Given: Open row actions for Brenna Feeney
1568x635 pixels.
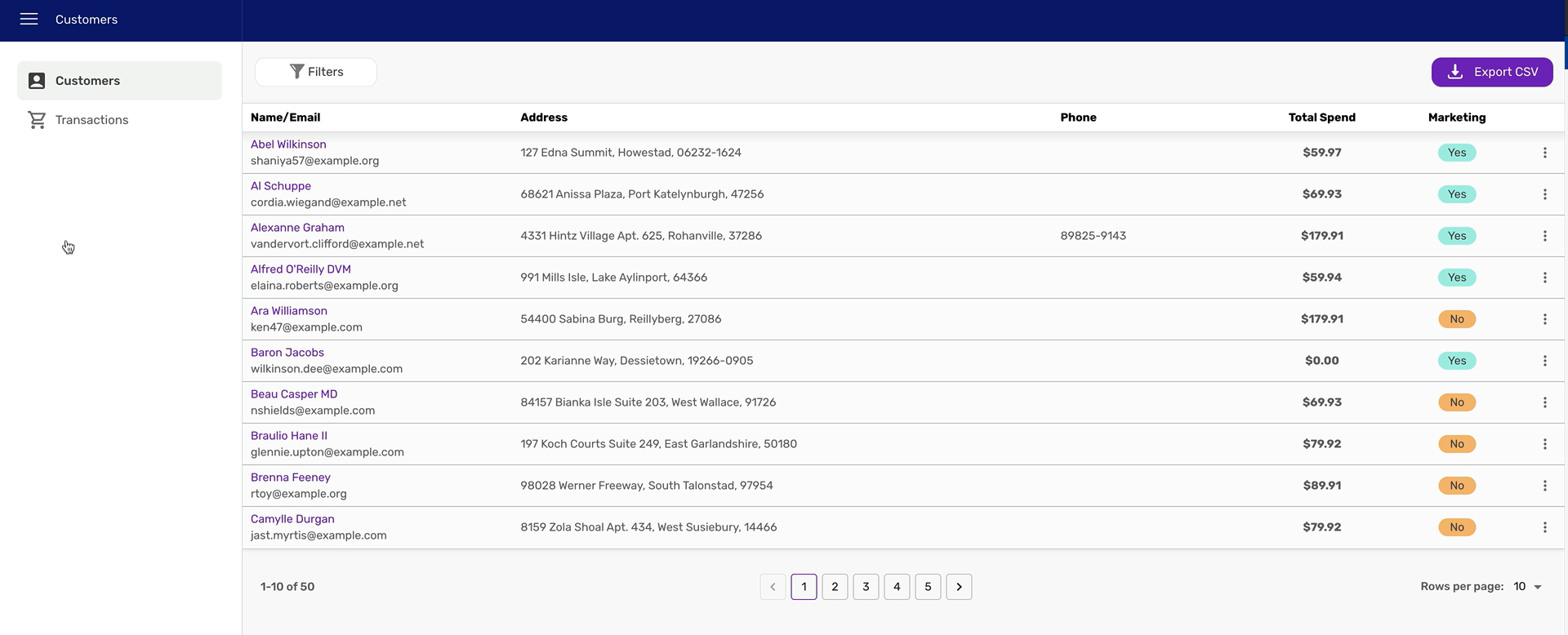Looking at the screenshot, I should click(1544, 486).
